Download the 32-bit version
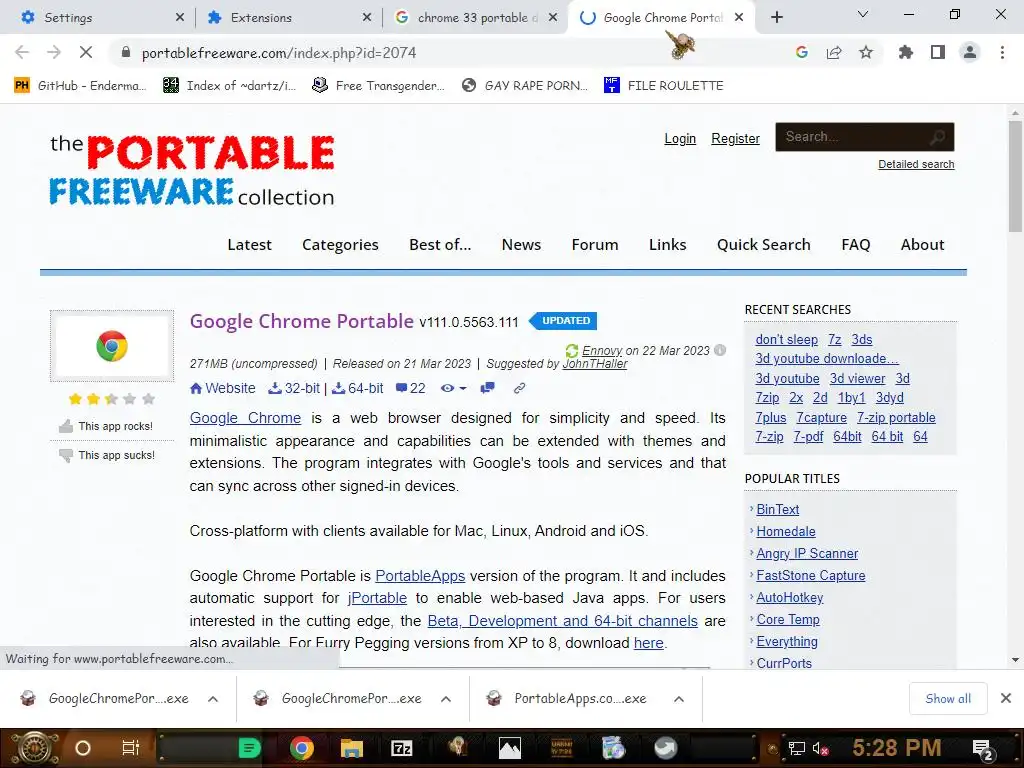This screenshot has height=768, width=1024. pos(295,389)
